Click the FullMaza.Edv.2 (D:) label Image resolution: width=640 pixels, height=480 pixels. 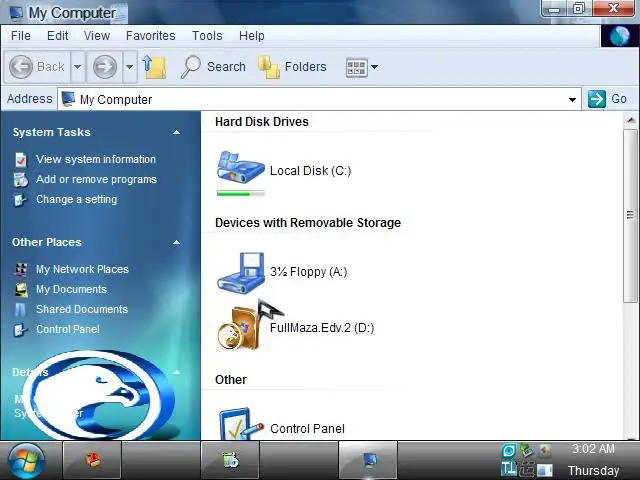322,328
